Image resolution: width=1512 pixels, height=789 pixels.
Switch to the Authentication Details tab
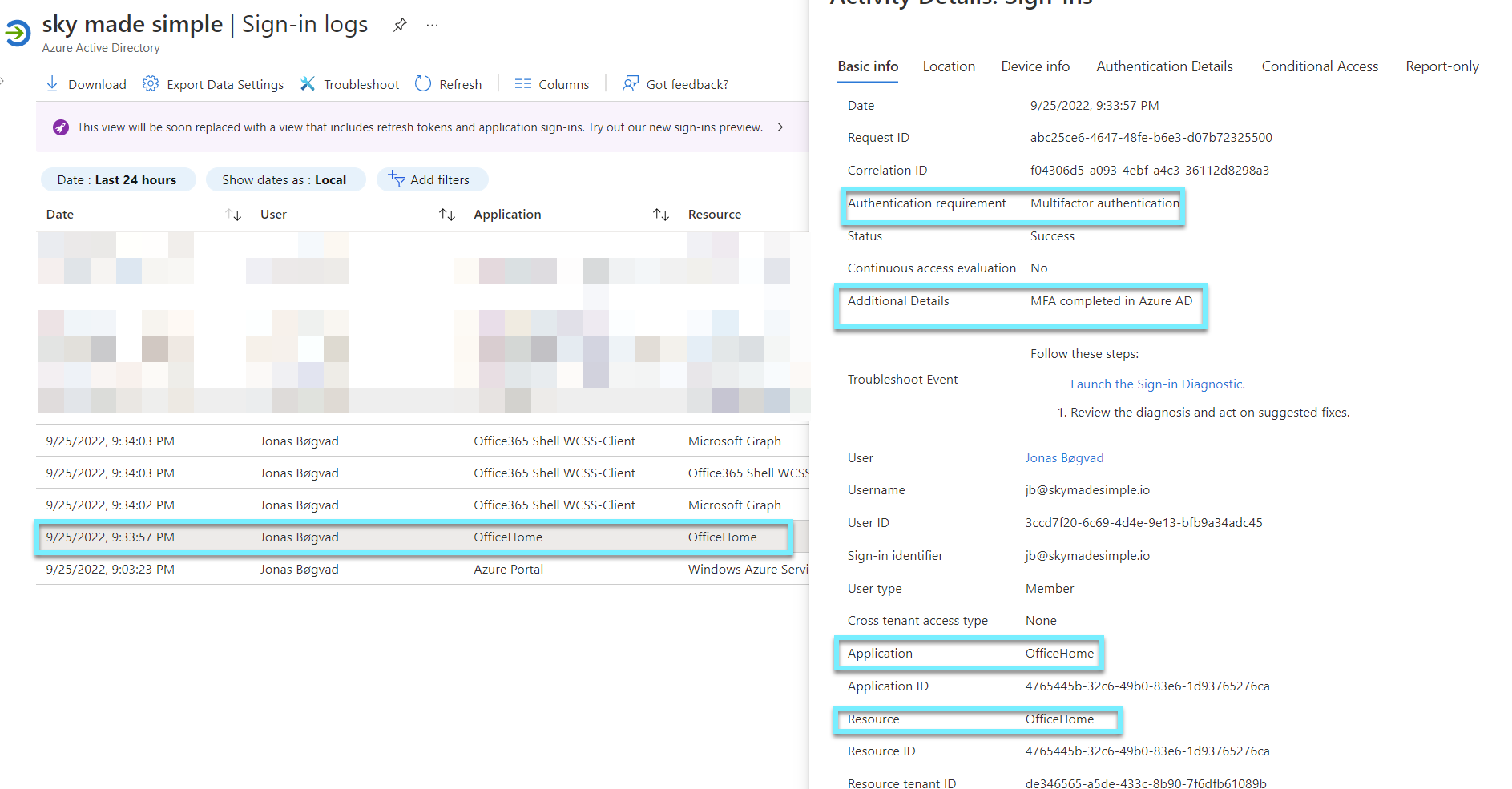click(1164, 66)
